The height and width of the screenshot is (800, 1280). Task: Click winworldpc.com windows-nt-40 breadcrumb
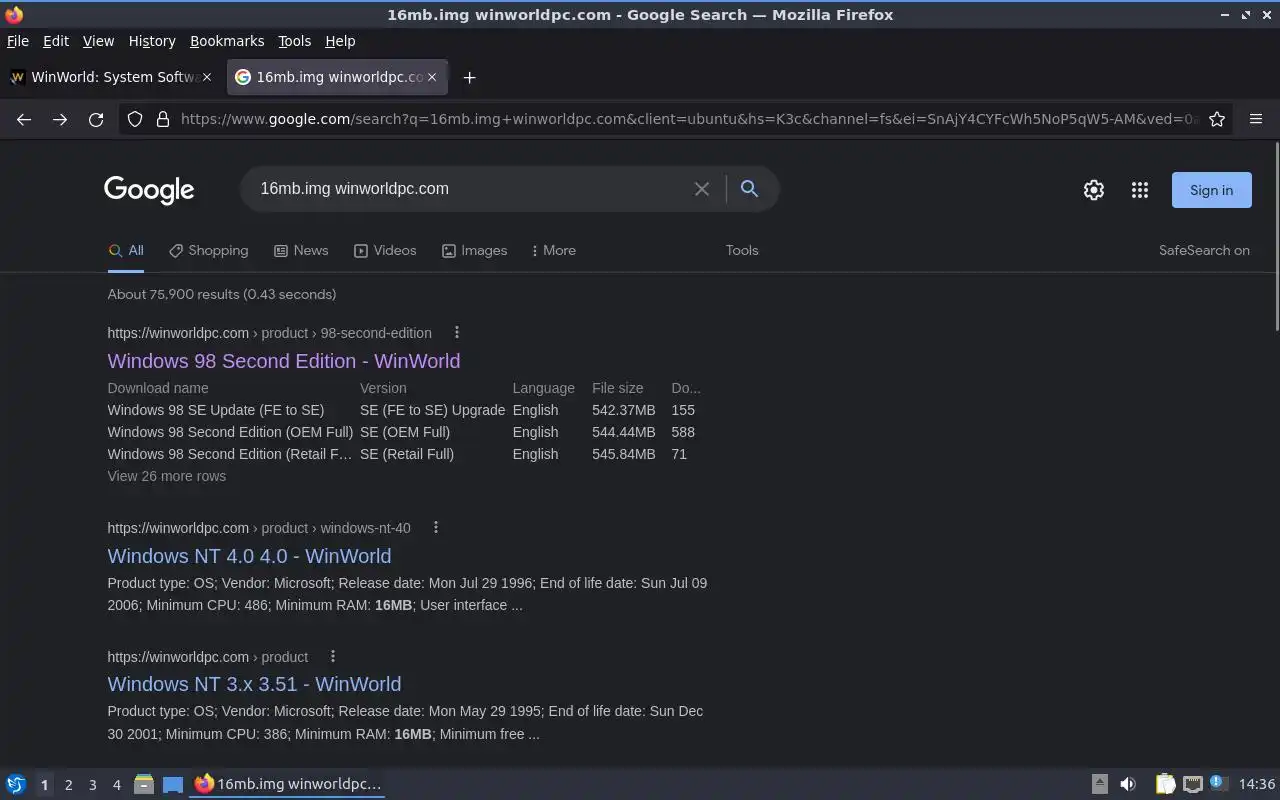point(259,528)
